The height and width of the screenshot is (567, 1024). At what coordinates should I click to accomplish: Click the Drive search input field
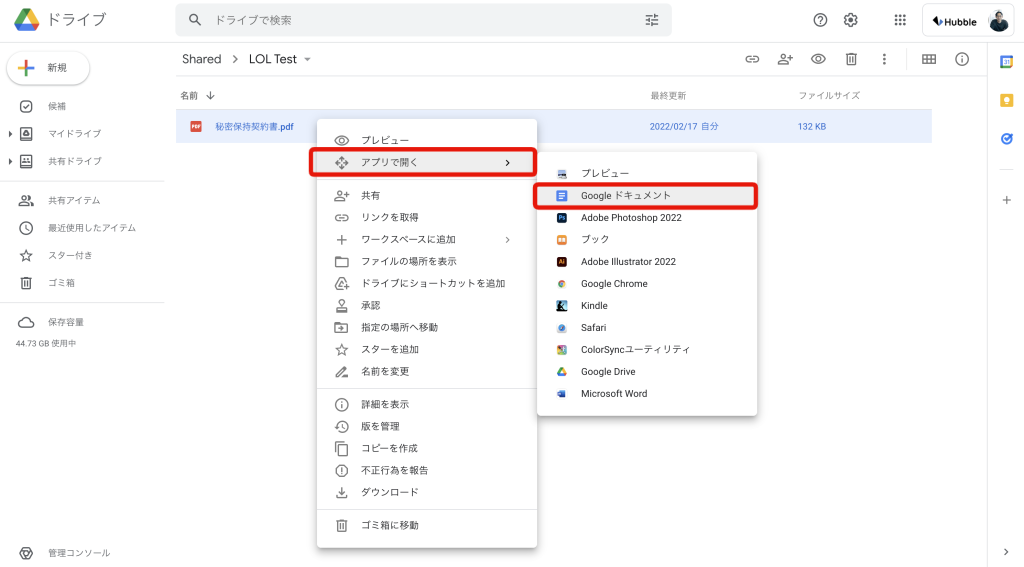tap(423, 20)
